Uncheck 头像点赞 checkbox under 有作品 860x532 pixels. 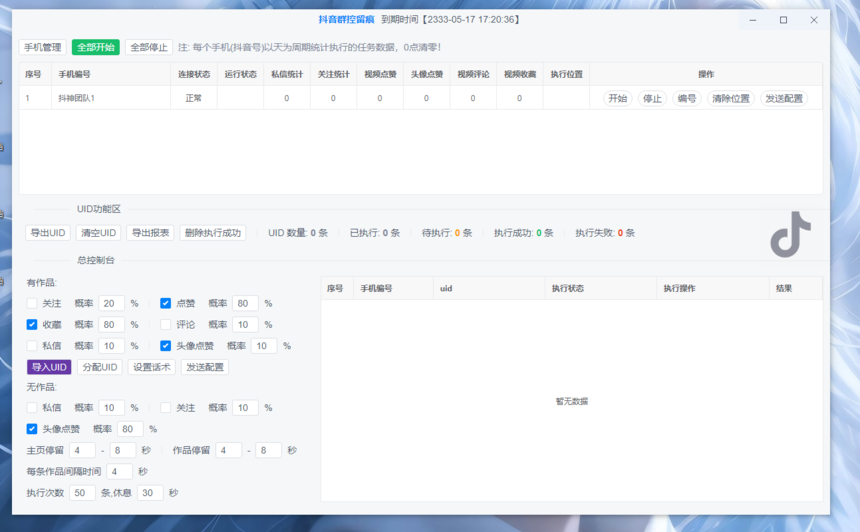[166, 346]
